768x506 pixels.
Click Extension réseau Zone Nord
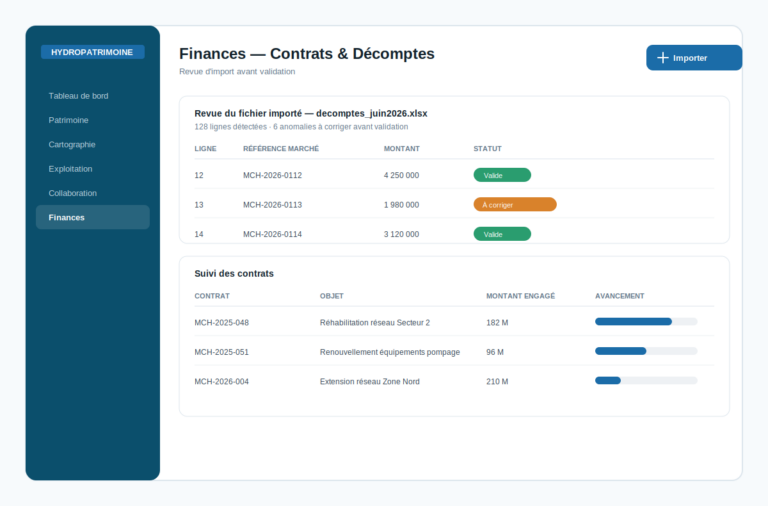pyautogui.click(x=370, y=381)
